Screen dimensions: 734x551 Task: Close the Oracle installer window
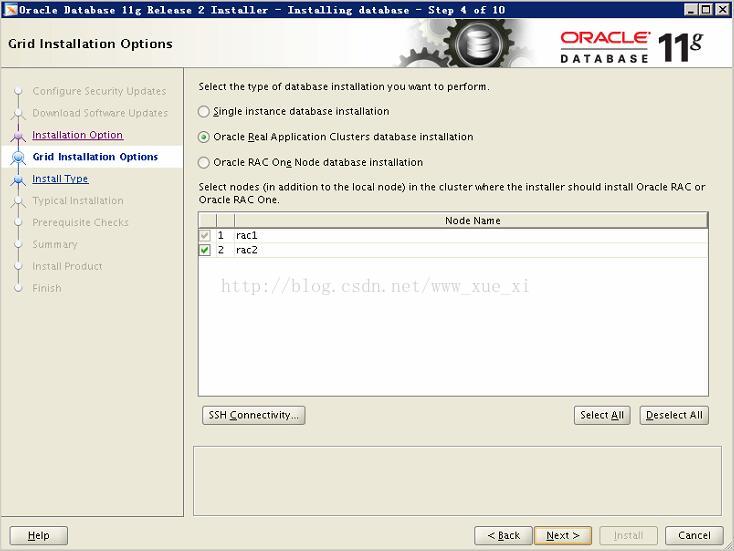pos(722,9)
